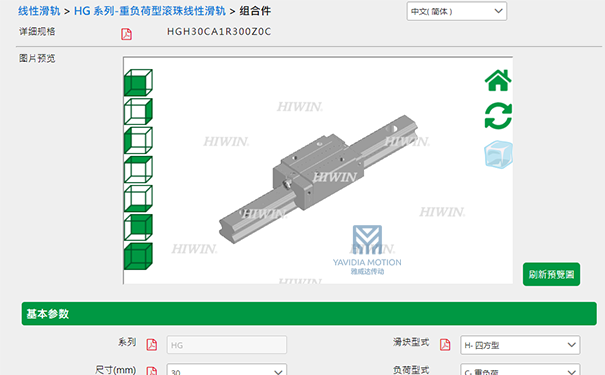Image resolution: width=605 pixels, height=375 pixels.
Task: Click the 基本参数 section header
Action: pyautogui.click(x=309, y=314)
